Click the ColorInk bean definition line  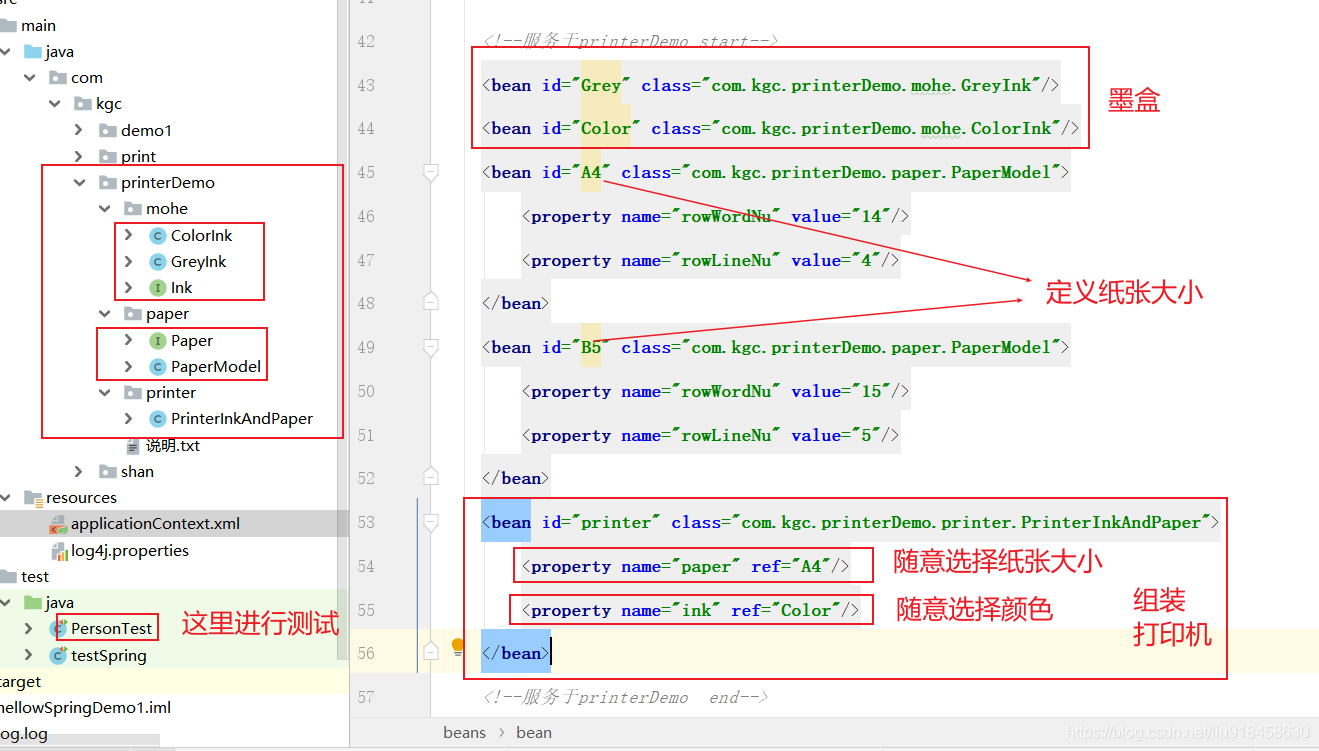pyautogui.click(x=780, y=128)
